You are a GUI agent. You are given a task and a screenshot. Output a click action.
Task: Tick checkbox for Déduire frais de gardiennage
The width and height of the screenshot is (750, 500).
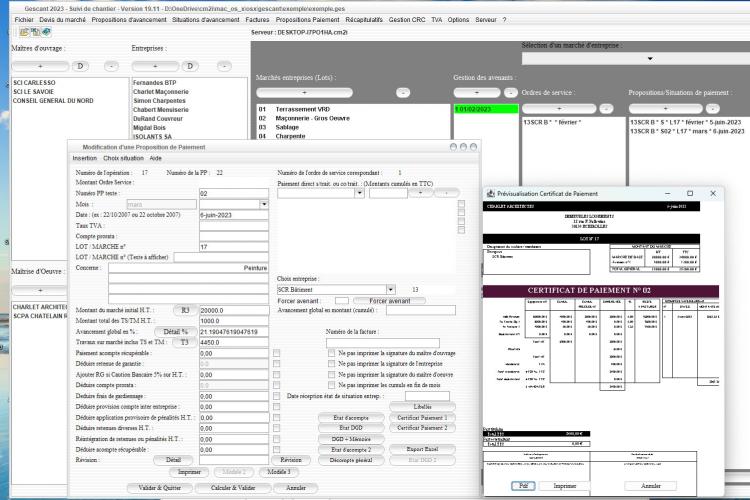click(276, 396)
